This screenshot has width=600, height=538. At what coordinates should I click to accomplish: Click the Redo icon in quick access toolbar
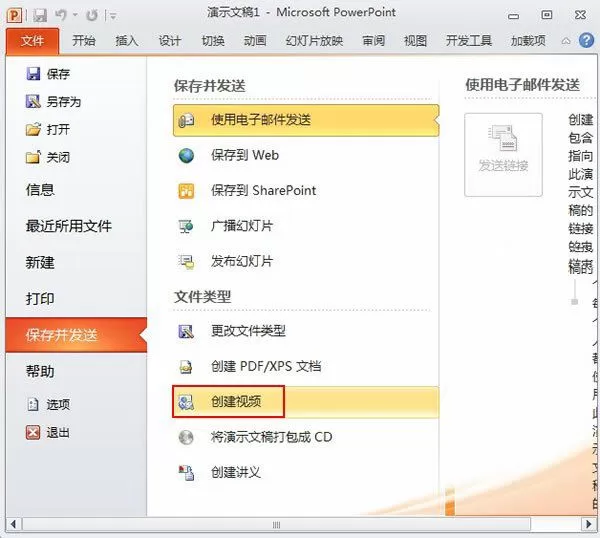coord(91,16)
